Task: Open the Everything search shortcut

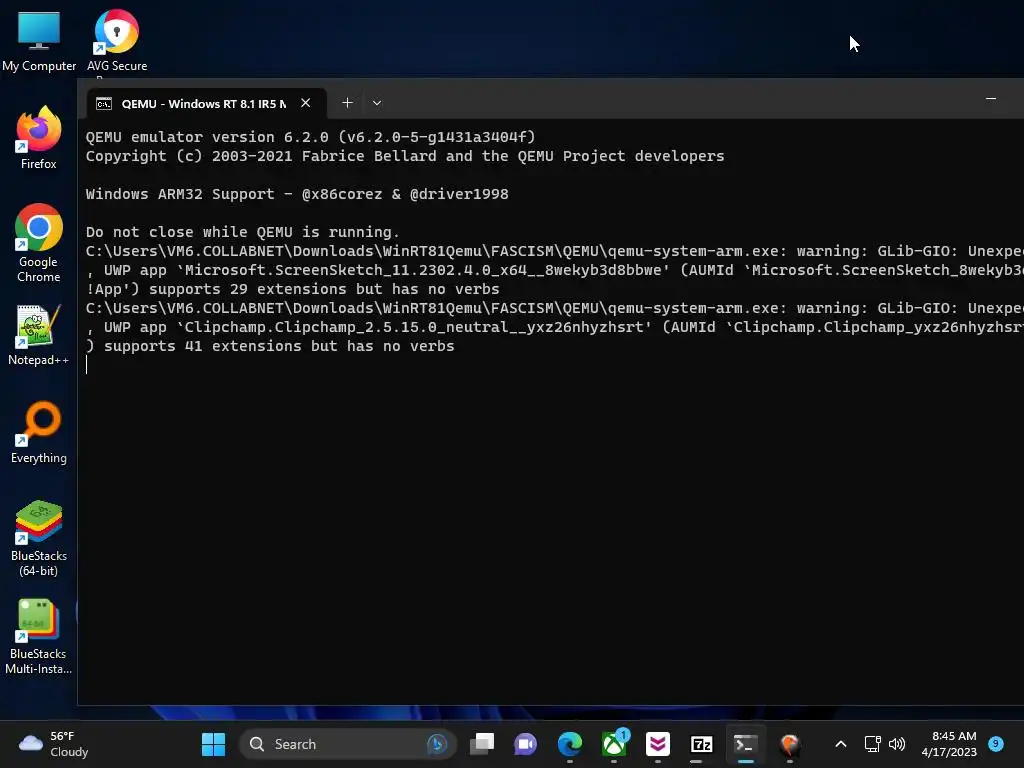Action: coord(39,432)
